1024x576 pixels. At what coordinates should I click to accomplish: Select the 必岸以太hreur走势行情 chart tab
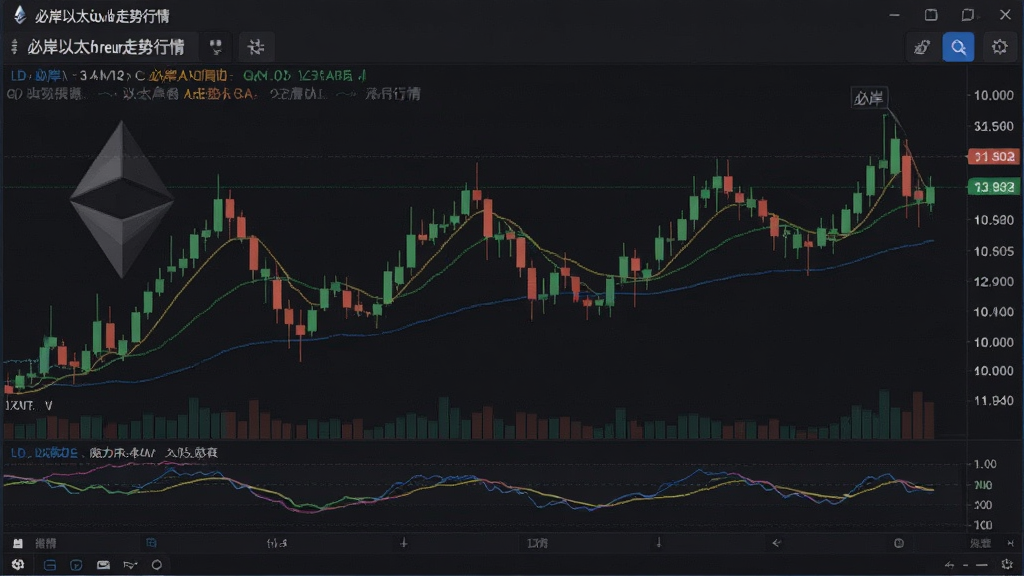(106, 47)
